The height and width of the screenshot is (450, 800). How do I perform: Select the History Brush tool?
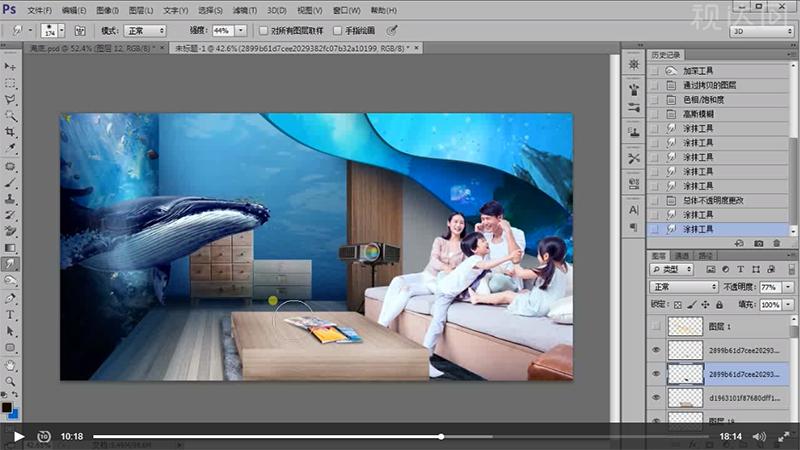[10, 215]
